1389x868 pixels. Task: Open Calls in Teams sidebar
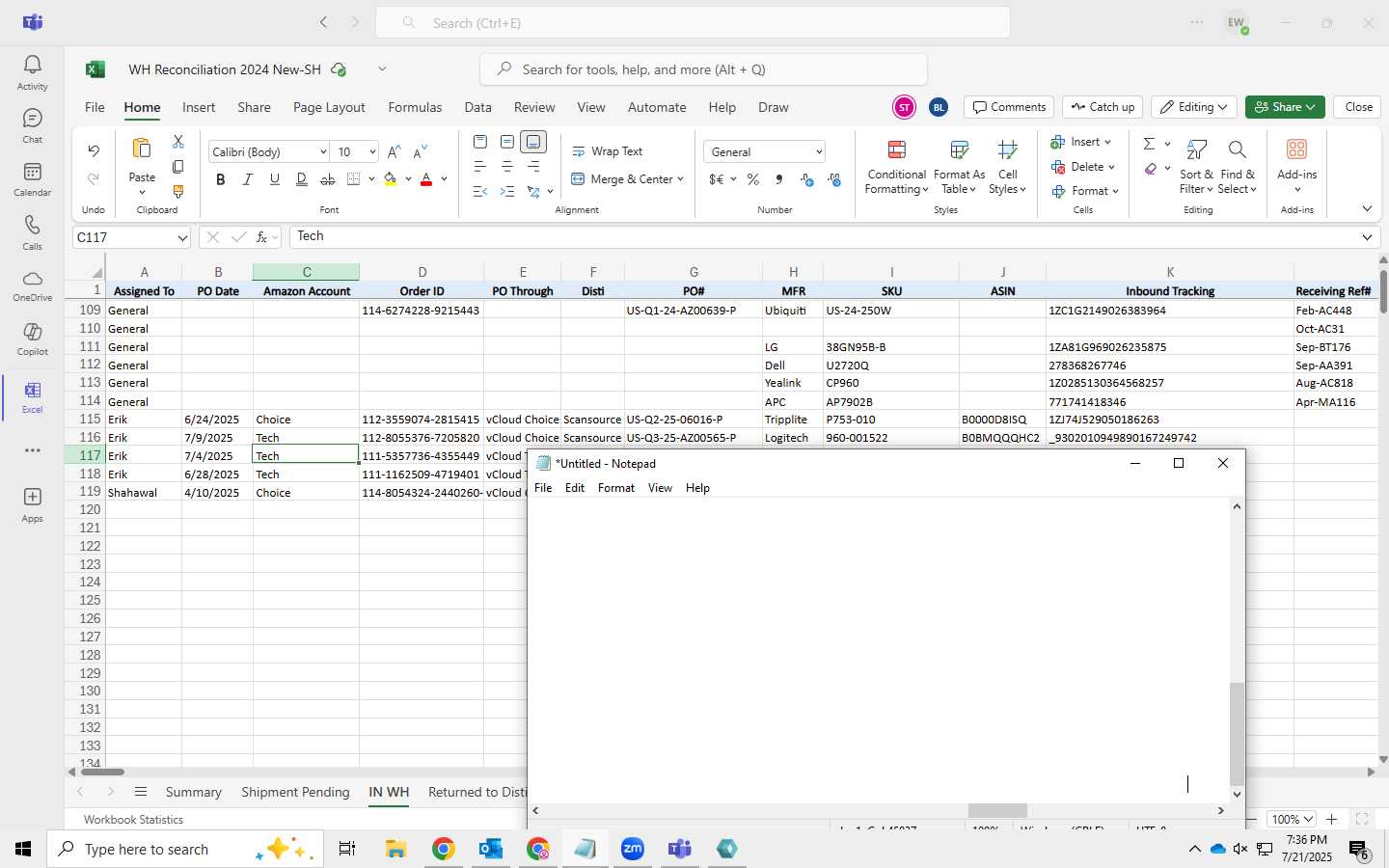[32, 232]
